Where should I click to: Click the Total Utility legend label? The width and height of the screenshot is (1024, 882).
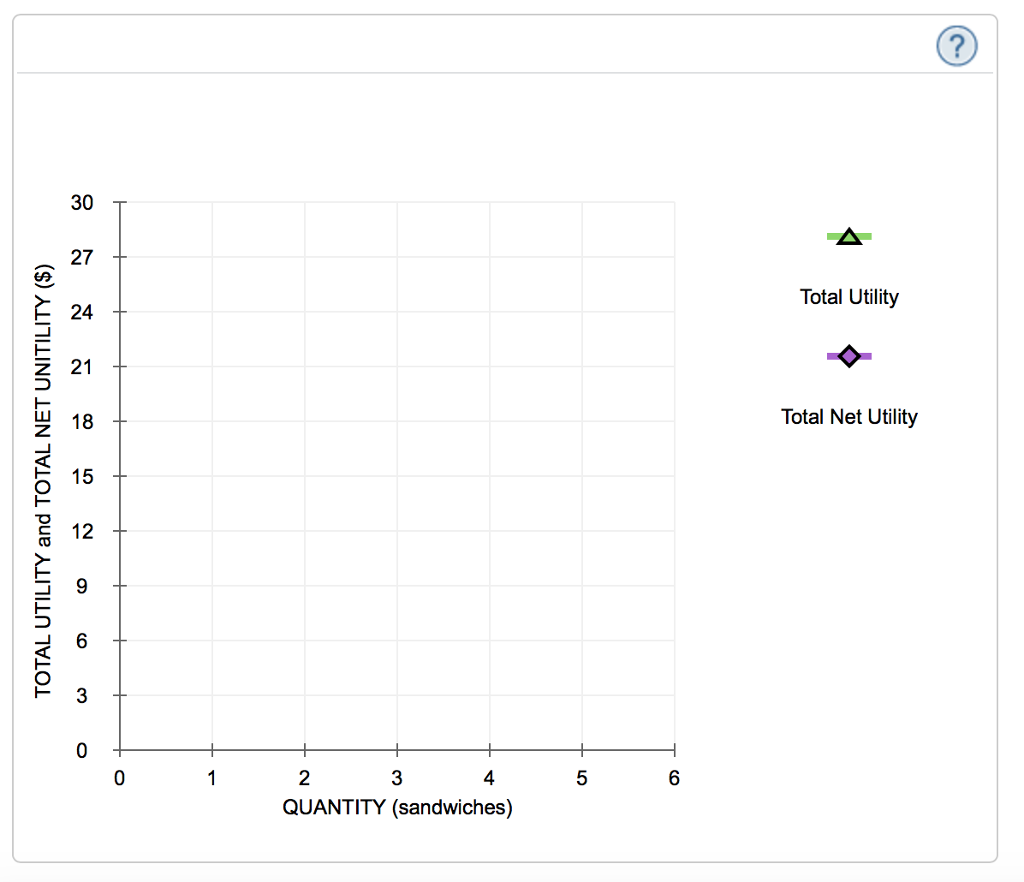[848, 297]
